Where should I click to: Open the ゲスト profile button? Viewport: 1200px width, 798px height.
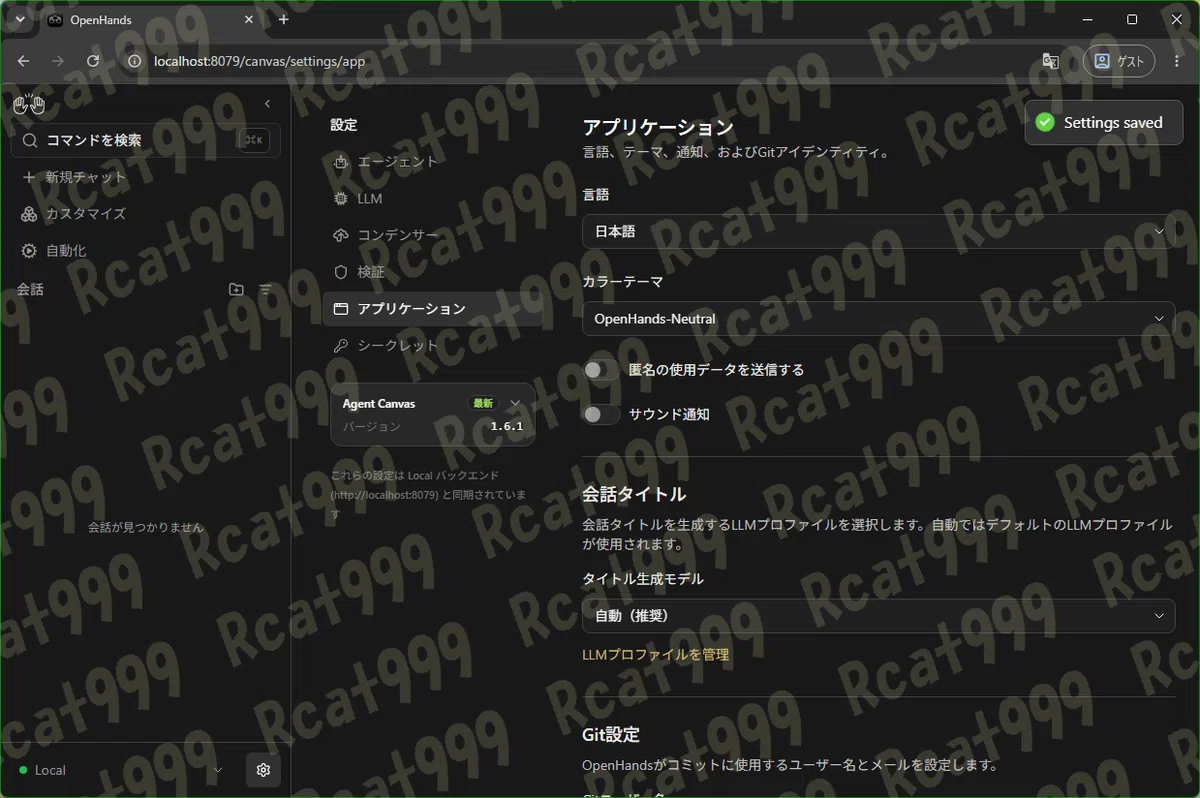(x=1119, y=61)
